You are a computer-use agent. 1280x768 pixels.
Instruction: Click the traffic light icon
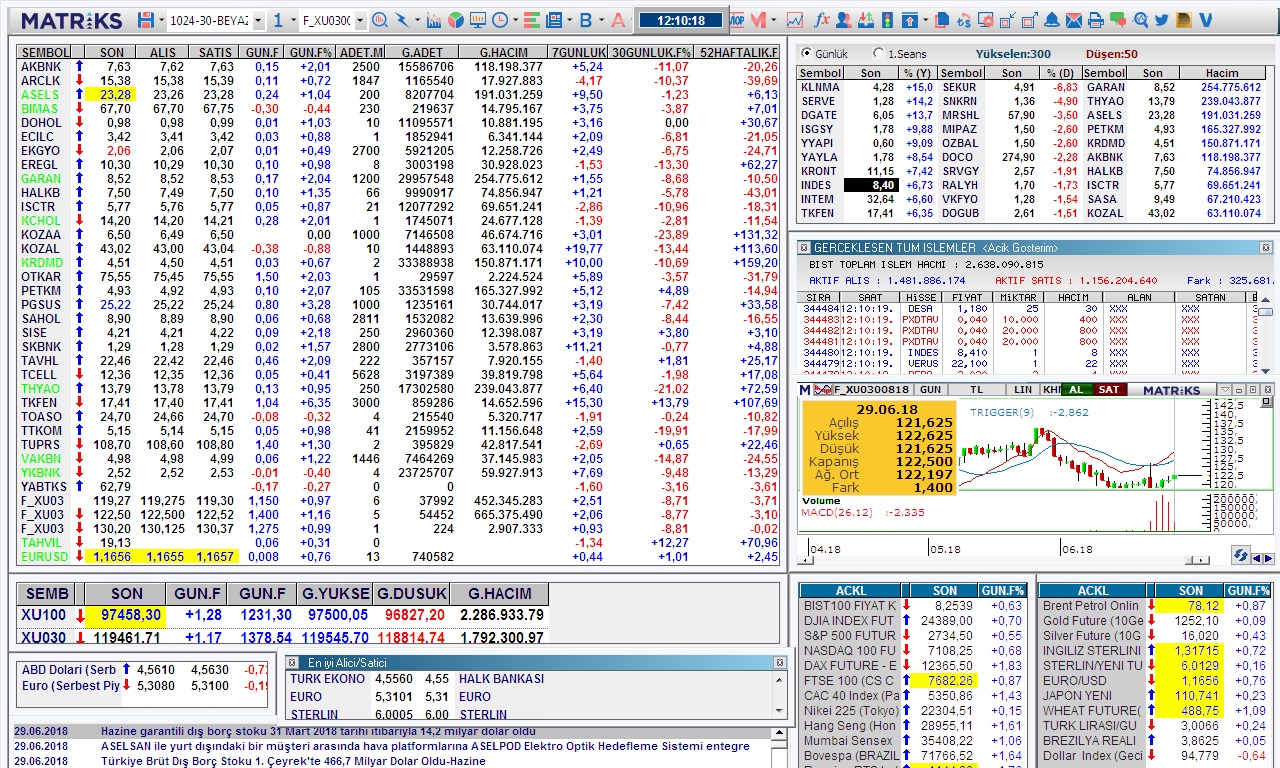tap(887, 20)
